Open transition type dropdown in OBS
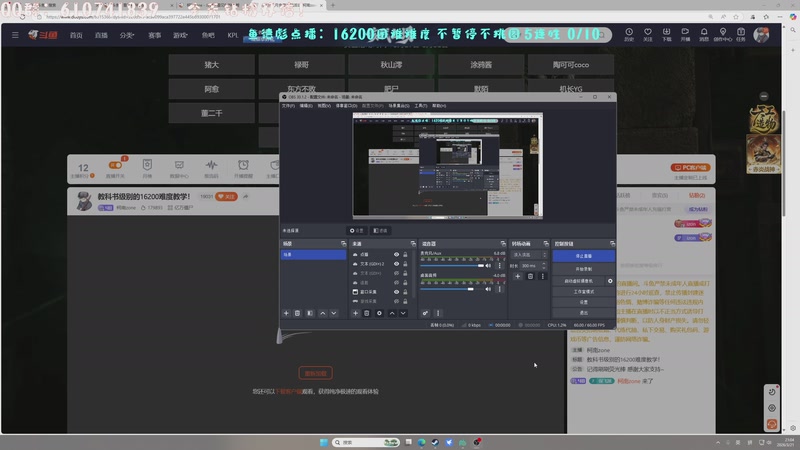Viewport: 800px width, 450px height. 530,255
